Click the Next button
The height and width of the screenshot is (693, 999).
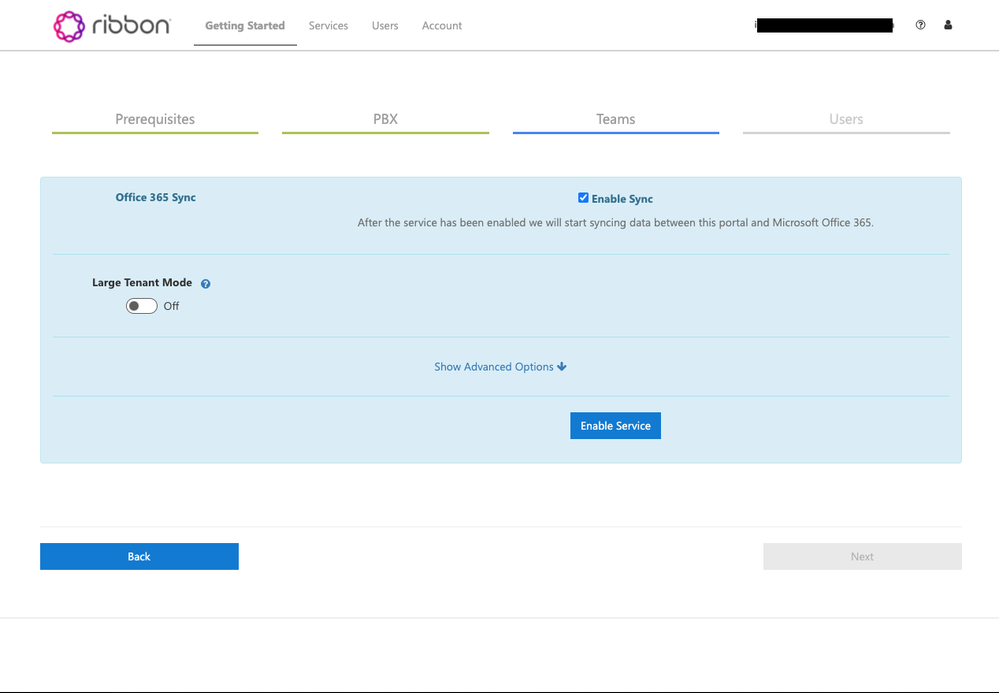click(x=862, y=557)
